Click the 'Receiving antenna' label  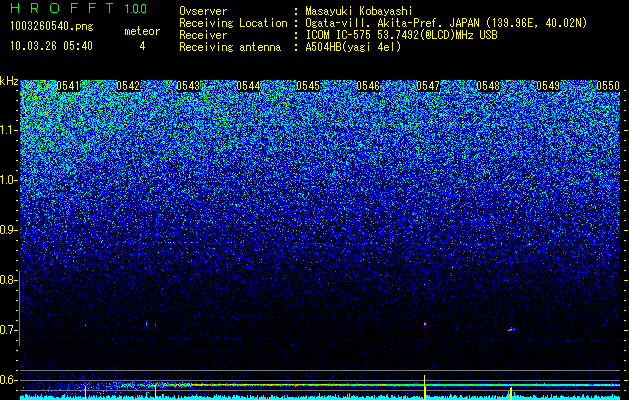click(x=230, y=47)
